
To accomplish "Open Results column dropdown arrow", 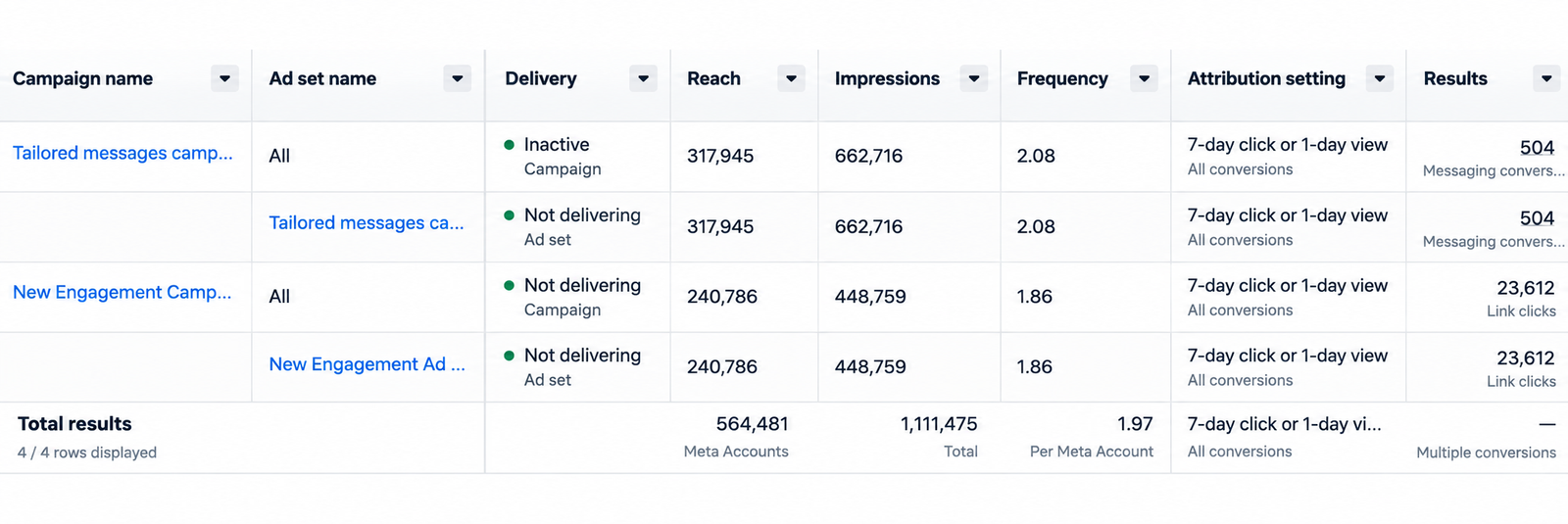I will click(1546, 78).
